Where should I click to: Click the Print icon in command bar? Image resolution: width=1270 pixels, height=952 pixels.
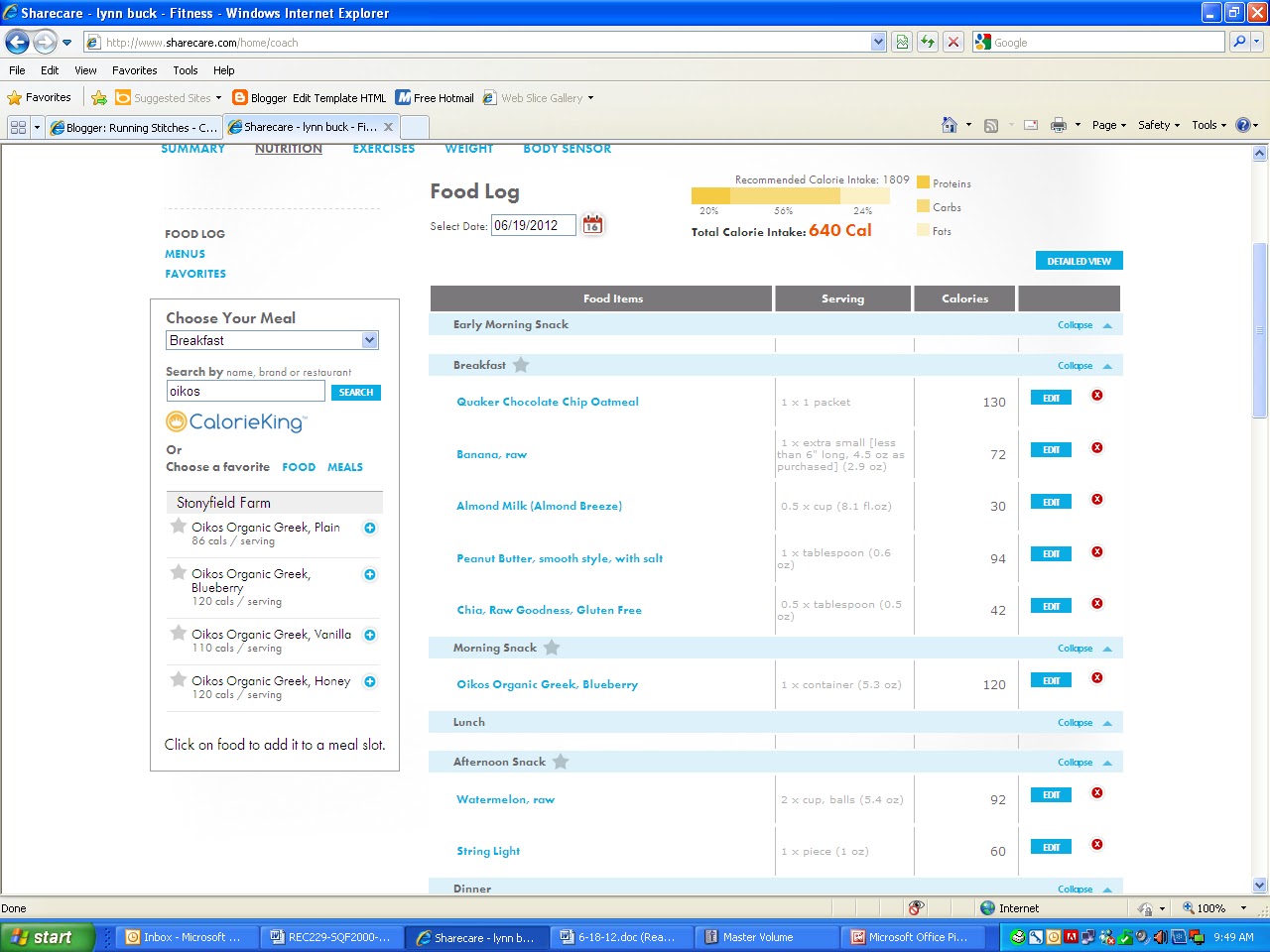(x=1059, y=125)
